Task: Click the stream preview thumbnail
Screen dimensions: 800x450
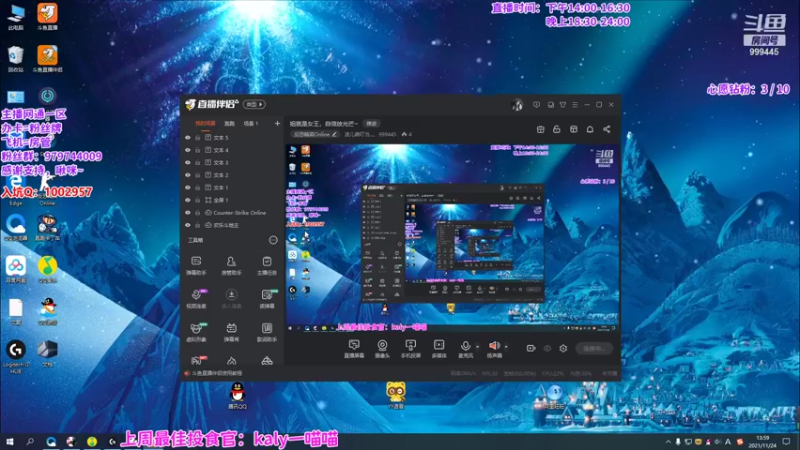Action: point(453,238)
